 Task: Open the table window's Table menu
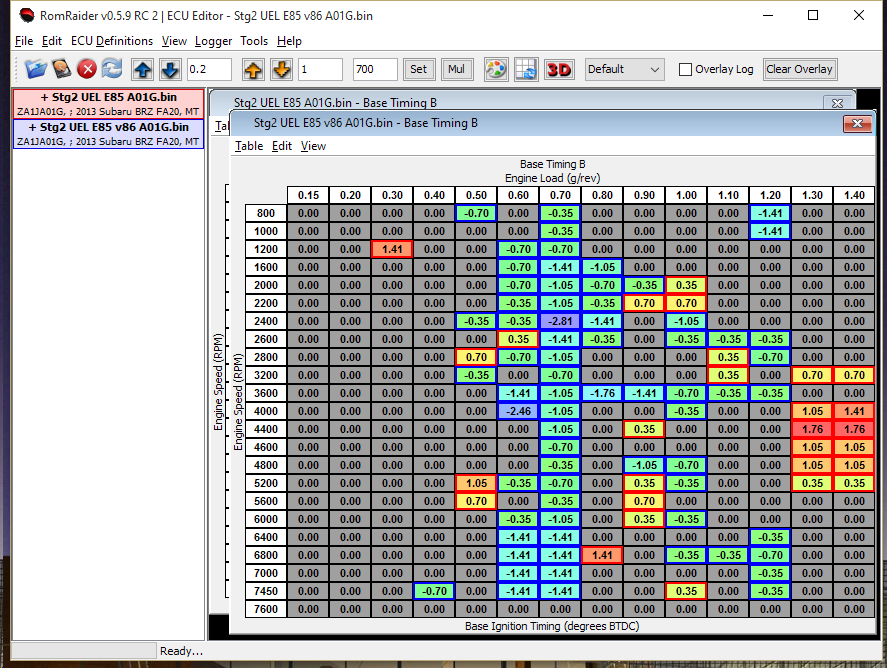pyautogui.click(x=249, y=146)
